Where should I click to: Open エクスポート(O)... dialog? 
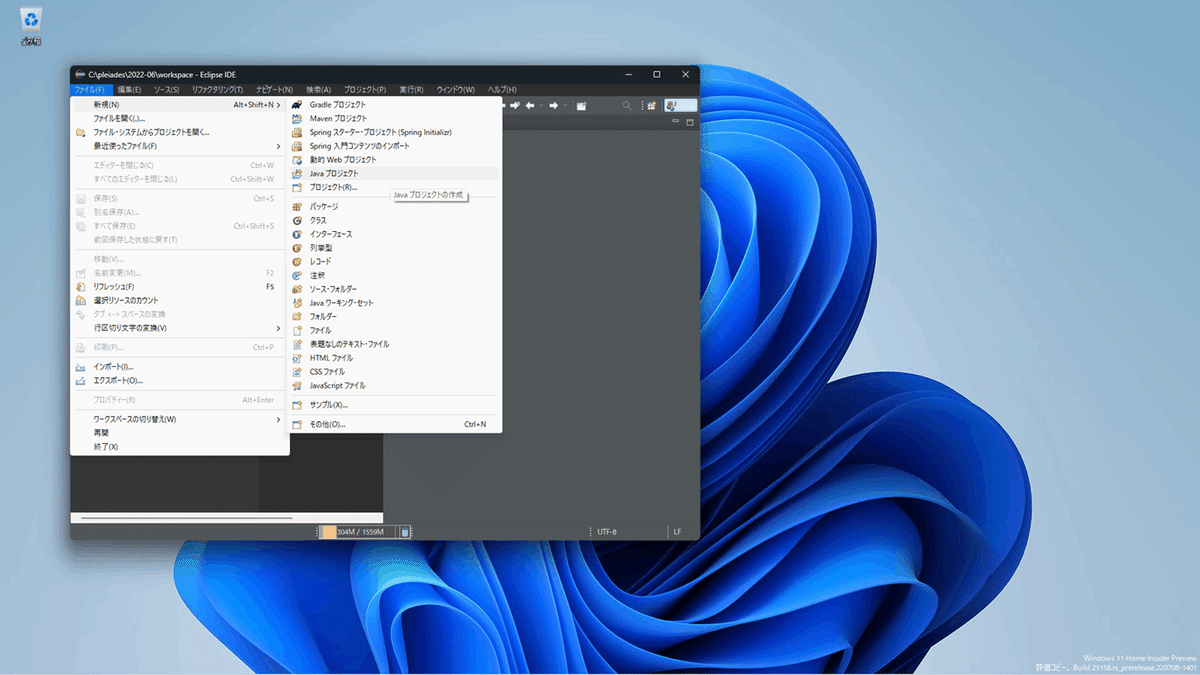tap(180, 381)
